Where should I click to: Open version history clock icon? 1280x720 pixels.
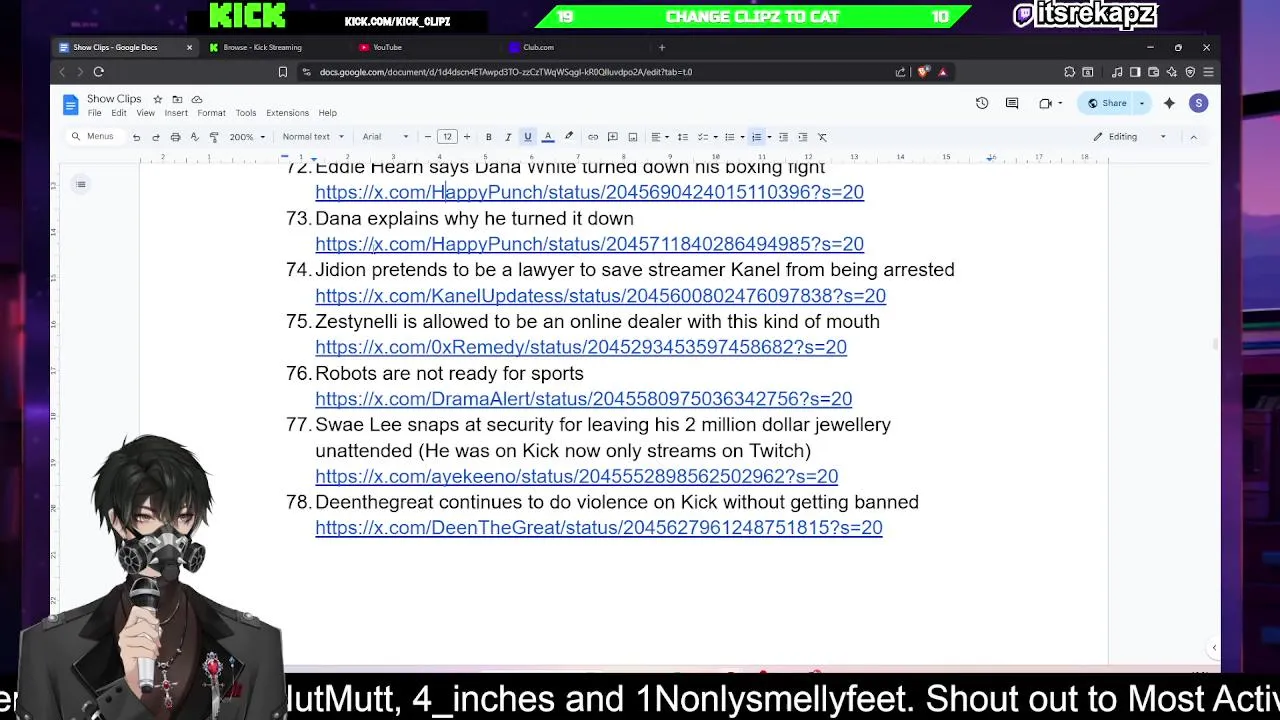(982, 103)
